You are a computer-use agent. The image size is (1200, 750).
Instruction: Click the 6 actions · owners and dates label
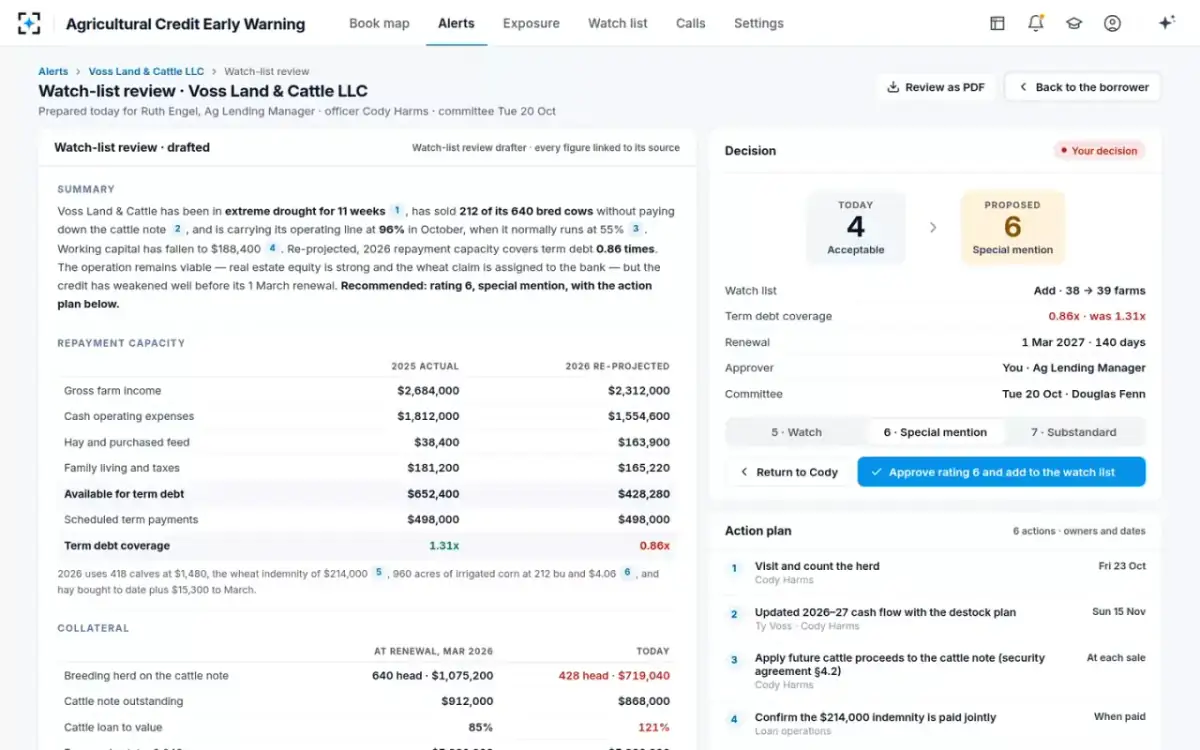point(1079,531)
